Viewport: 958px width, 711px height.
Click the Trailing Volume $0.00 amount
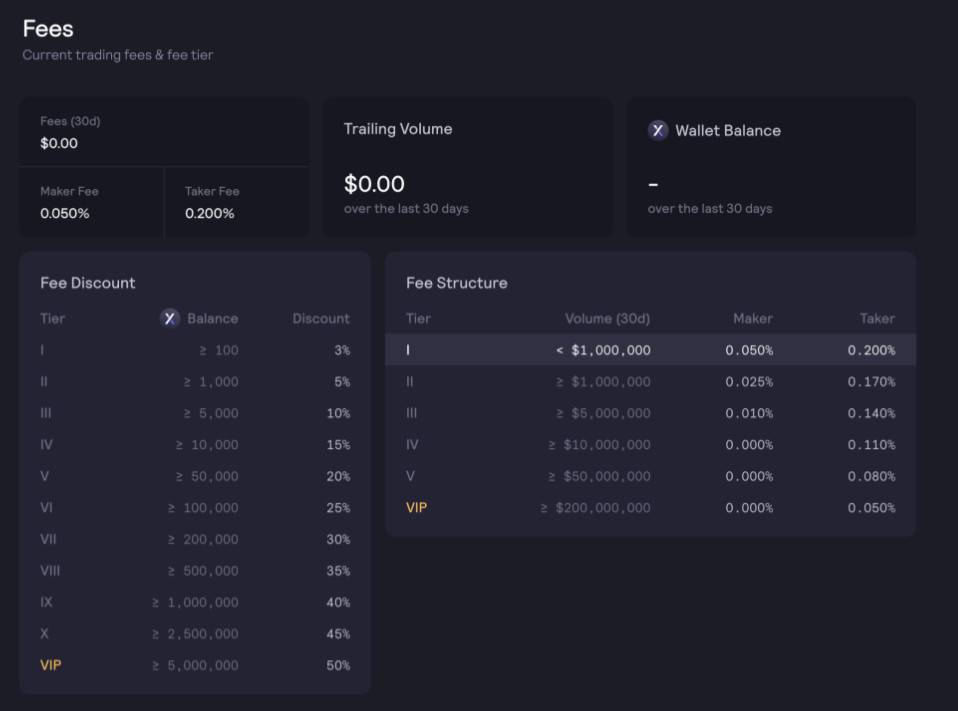(x=374, y=184)
